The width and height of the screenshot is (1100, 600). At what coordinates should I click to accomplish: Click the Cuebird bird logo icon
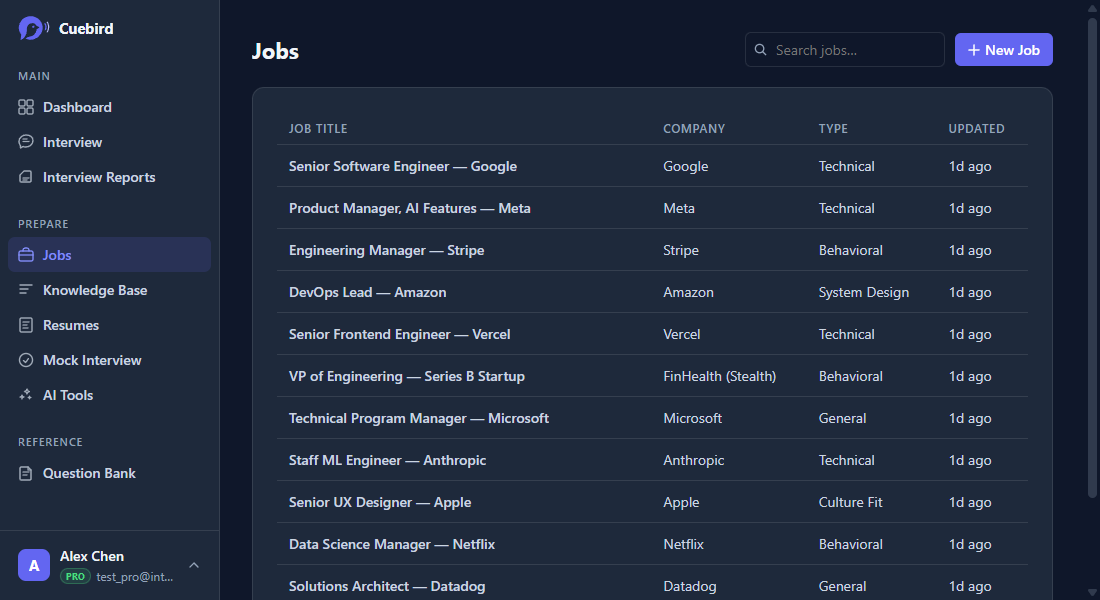33,29
